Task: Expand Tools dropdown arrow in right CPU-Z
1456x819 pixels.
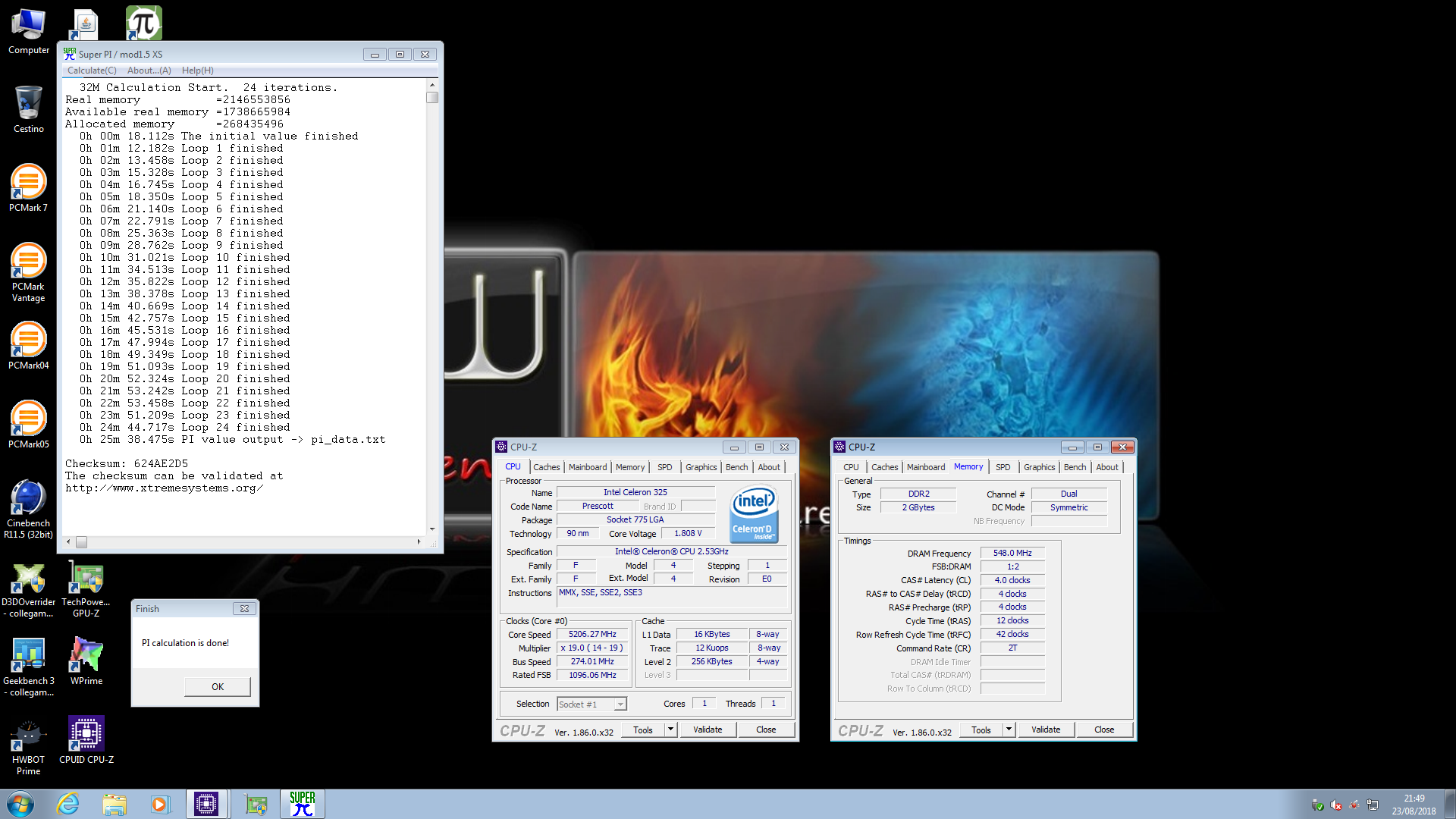Action: tap(1009, 730)
